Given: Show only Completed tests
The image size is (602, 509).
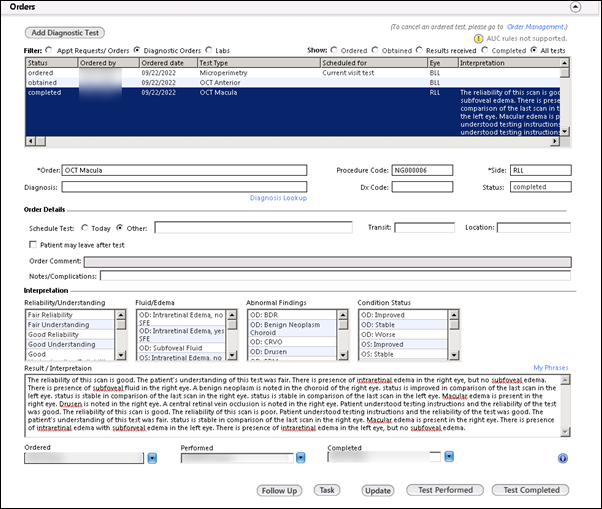Looking at the screenshot, I should pos(485,50).
